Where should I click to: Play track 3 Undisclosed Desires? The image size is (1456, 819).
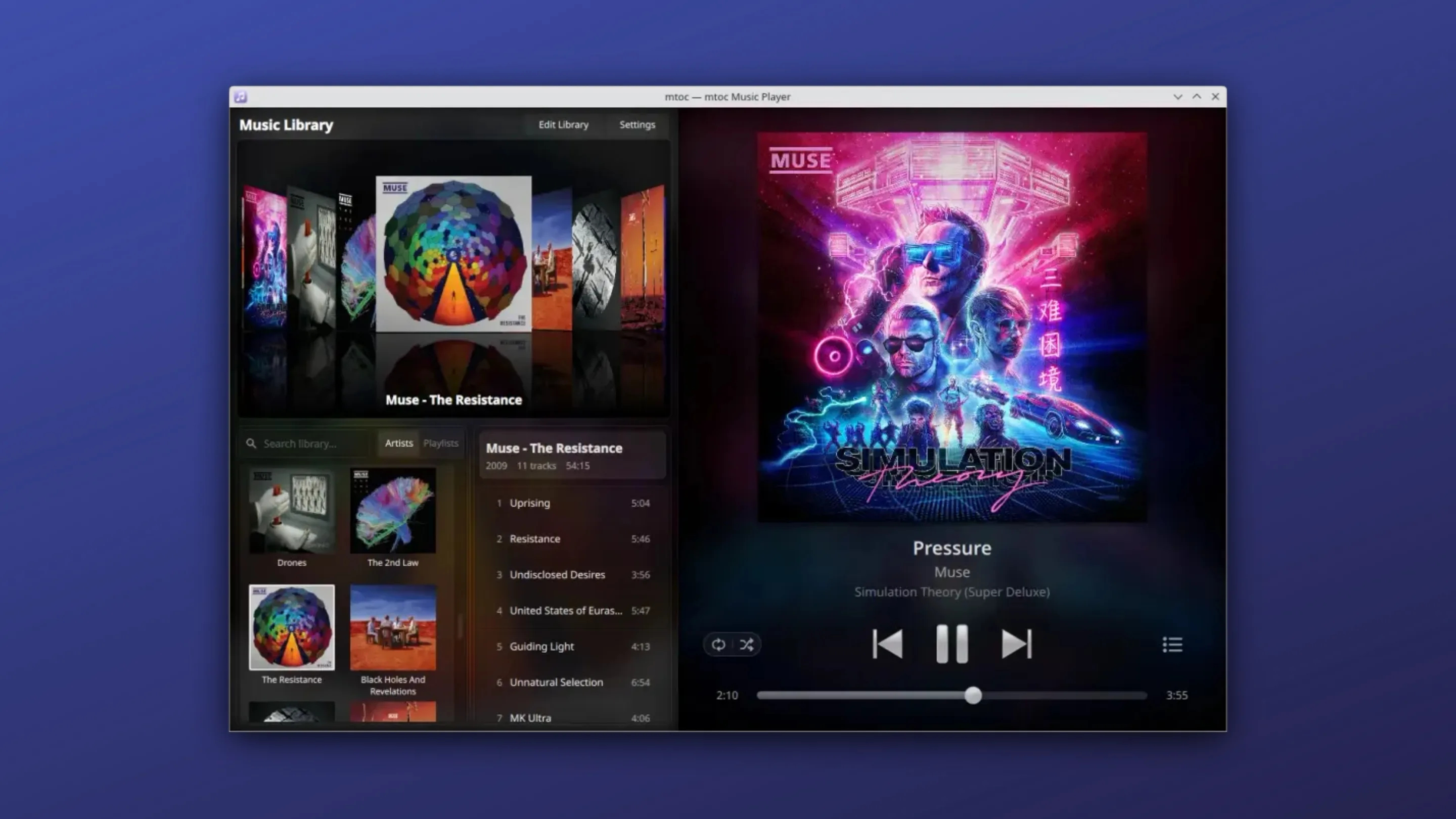click(x=573, y=575)
